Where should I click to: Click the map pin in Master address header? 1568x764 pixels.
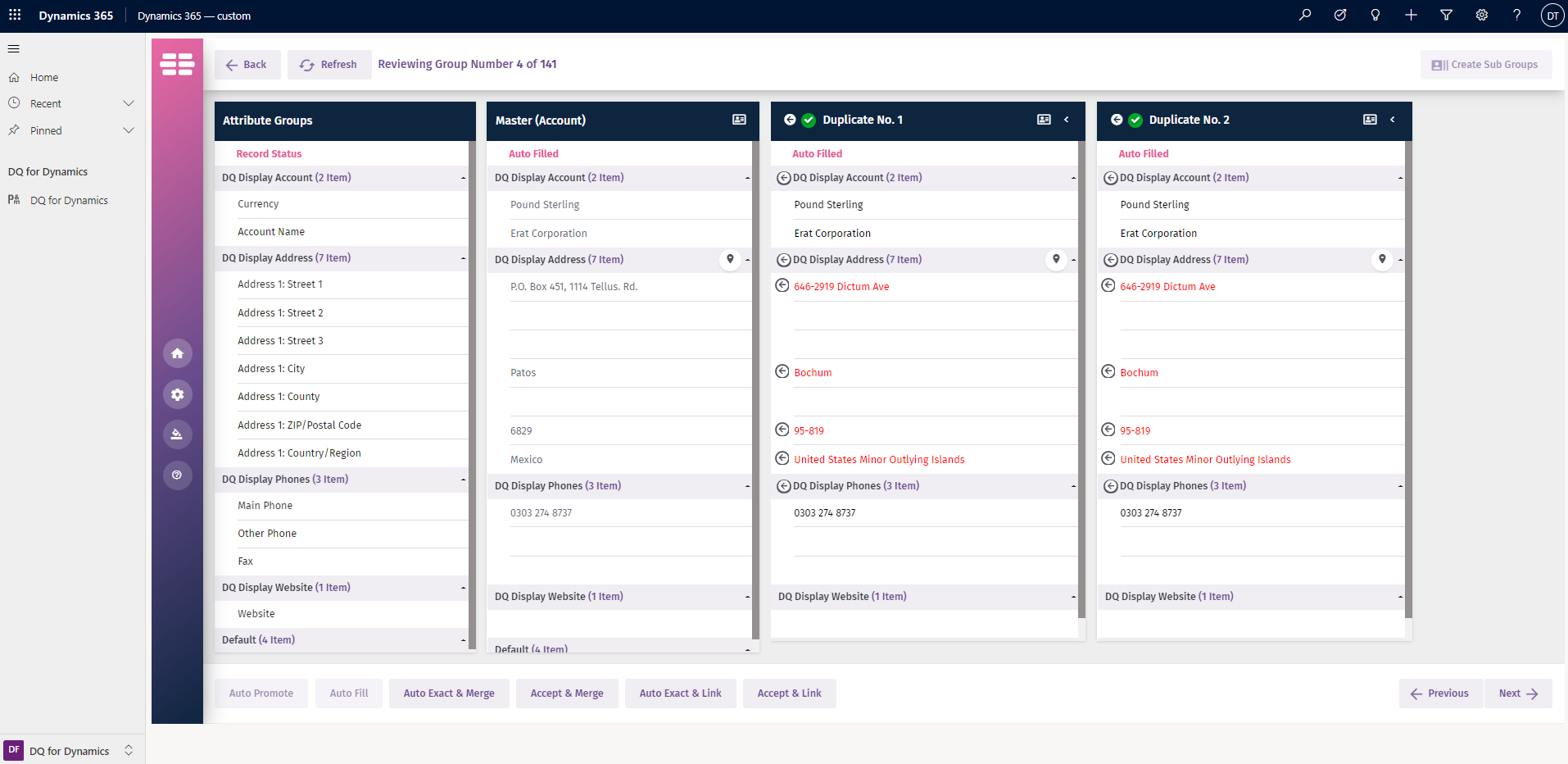point(730,259)
